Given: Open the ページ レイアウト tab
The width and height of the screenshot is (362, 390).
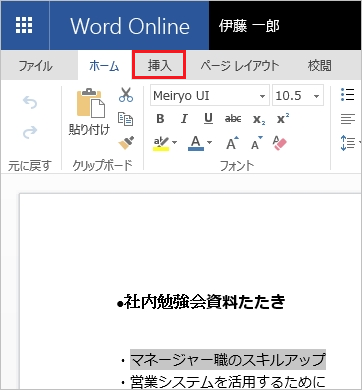Looking at the screenshot, I should tap(240, 66).
